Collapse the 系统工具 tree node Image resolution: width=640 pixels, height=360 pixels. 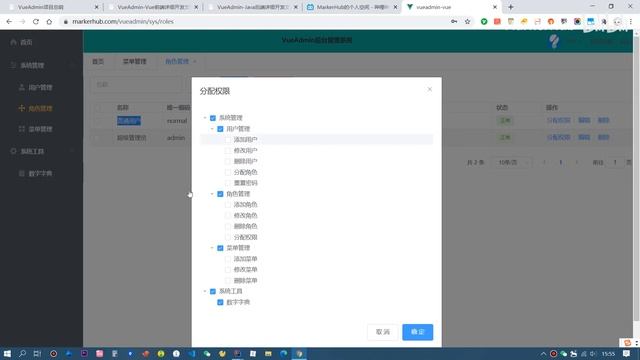click(205, 291)
